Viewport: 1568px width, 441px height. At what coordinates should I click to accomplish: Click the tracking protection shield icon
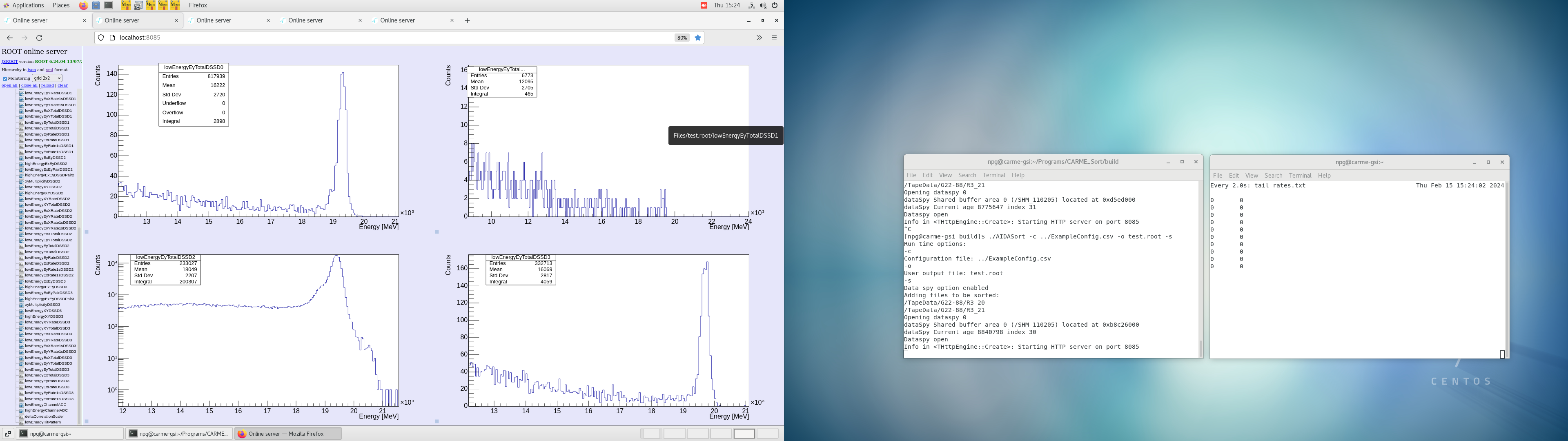(x=101, y=38)
